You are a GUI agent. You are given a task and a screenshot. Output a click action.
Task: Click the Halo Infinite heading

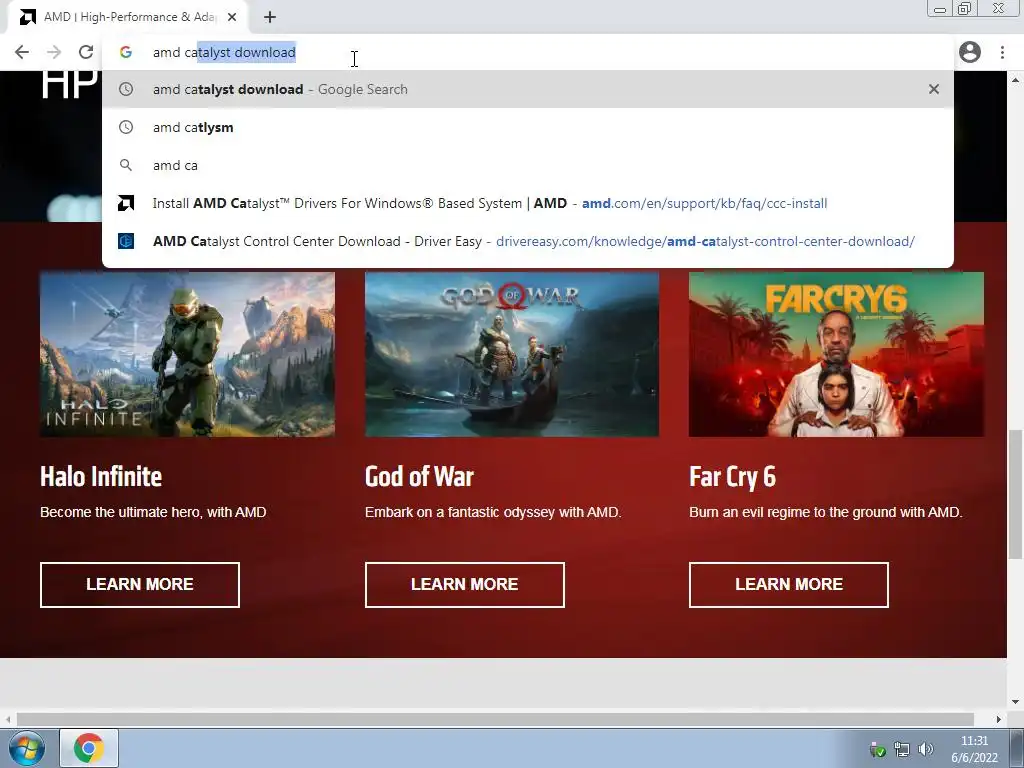101,477
